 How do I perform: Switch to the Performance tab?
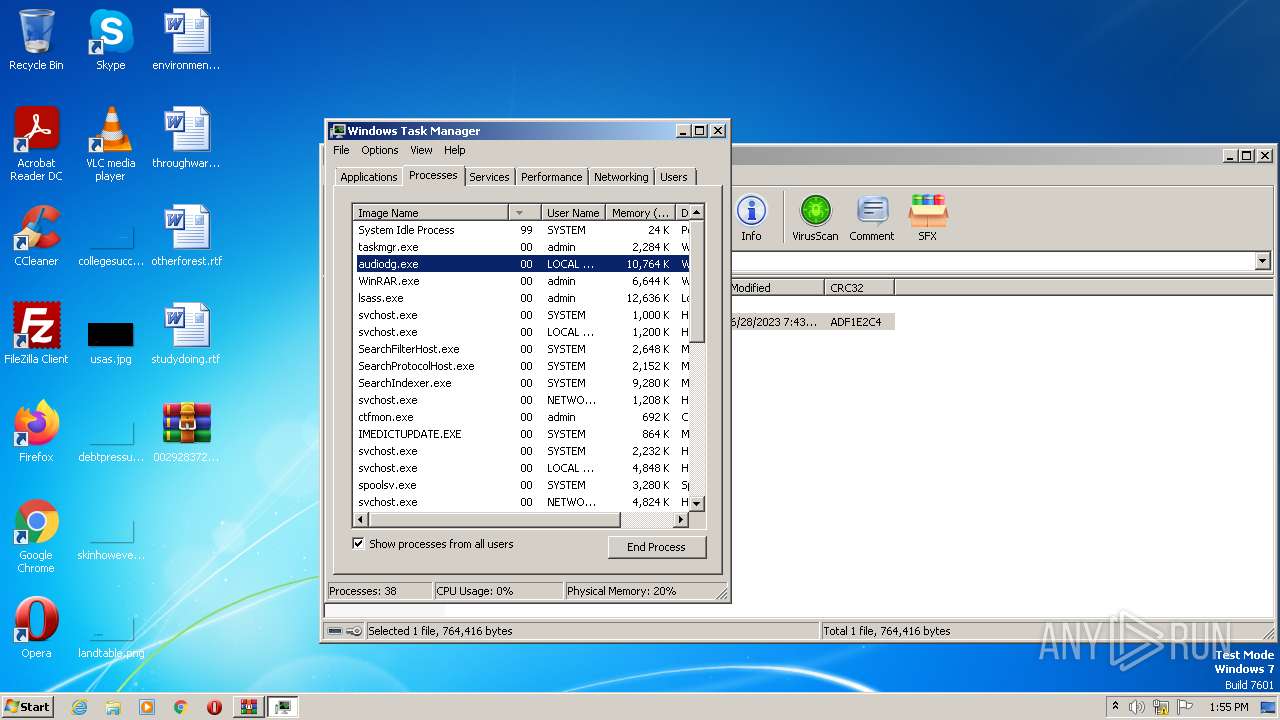[552, 177]
